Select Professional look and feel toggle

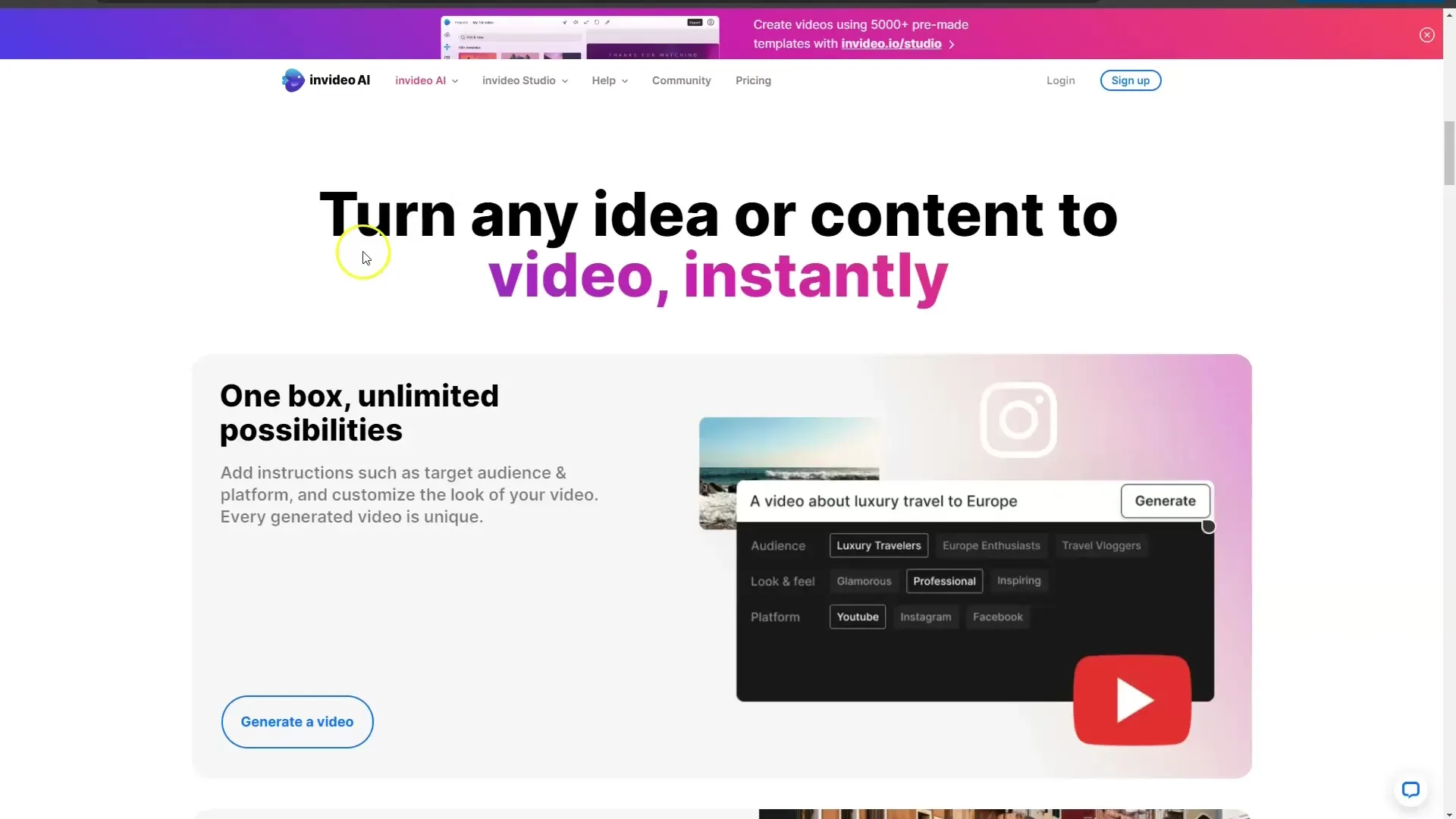point(944,580)
